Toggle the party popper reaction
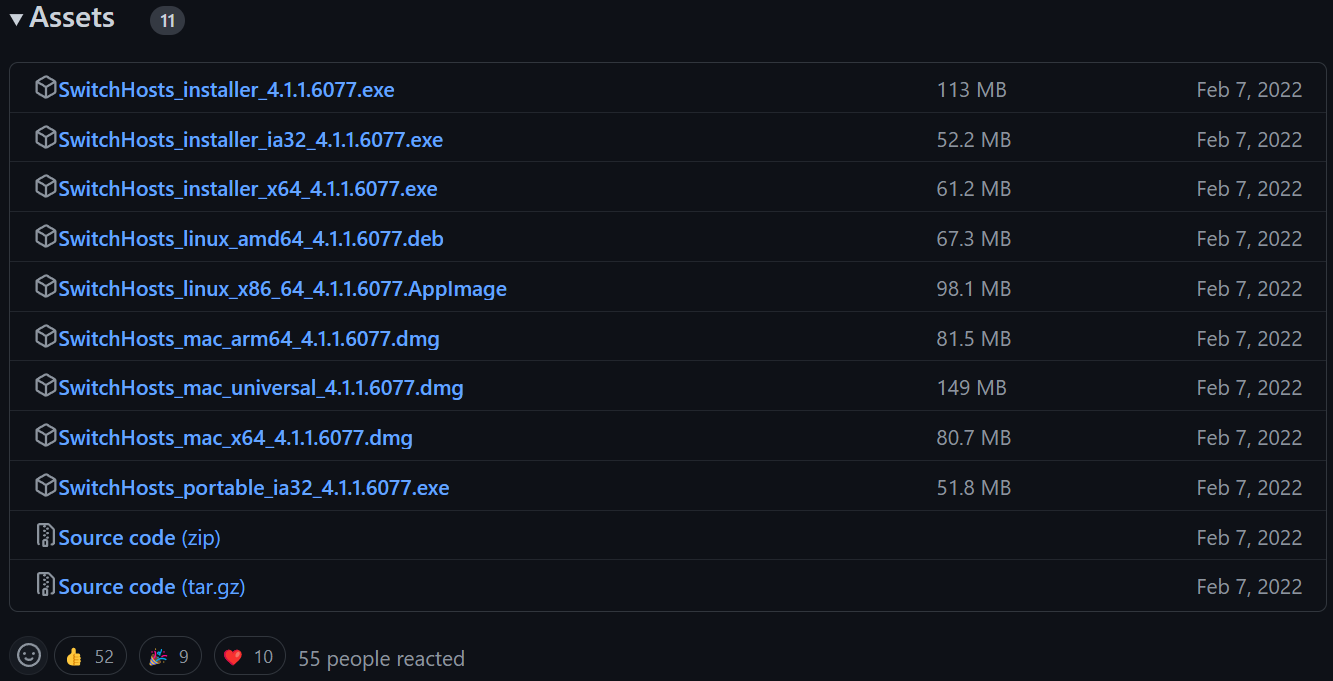Viewport: 1333px width, 681px height. point(170,657)
